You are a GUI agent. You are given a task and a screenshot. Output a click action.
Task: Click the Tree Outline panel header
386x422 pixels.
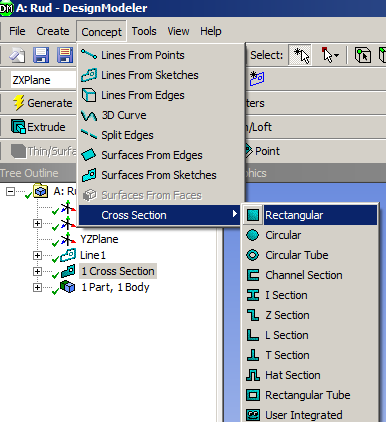tap(38, 173)
